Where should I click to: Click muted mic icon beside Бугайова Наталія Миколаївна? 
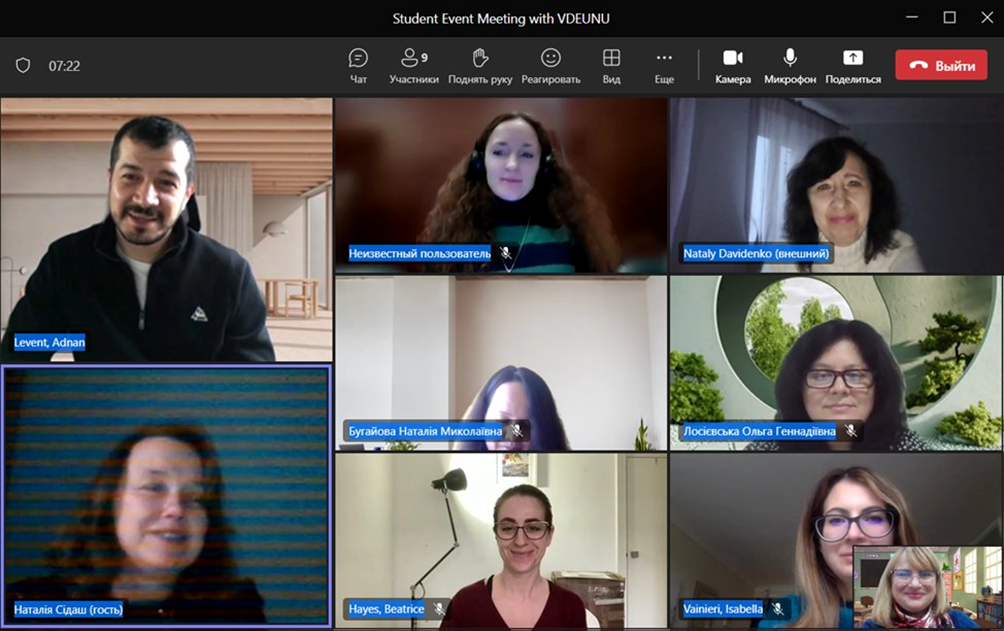pos(517,431)
